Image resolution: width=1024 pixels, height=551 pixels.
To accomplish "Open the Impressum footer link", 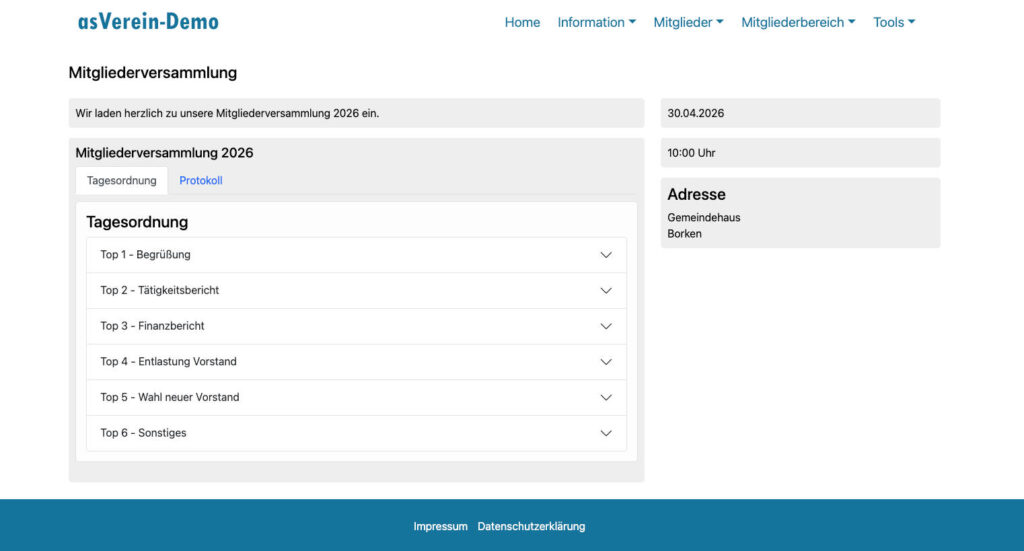I will (x=440, y=526).
